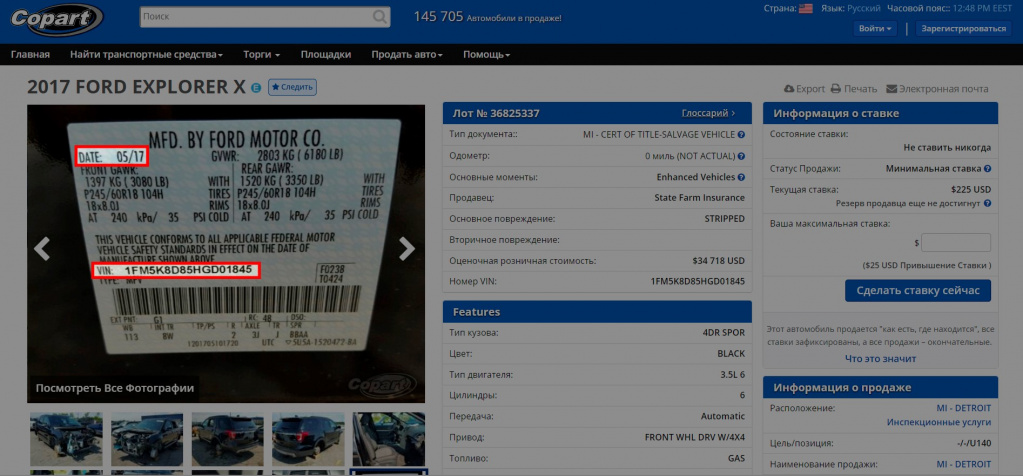The height and width of the screenshot is (476, 1023).
Task: Click the main VIN label photo
Action: click(x=226, y=254)
